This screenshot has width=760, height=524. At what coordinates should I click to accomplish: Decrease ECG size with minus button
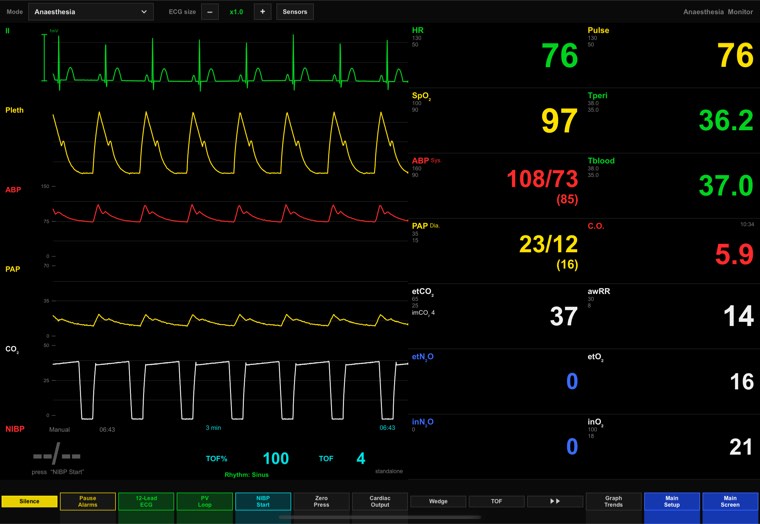[210, 12]
